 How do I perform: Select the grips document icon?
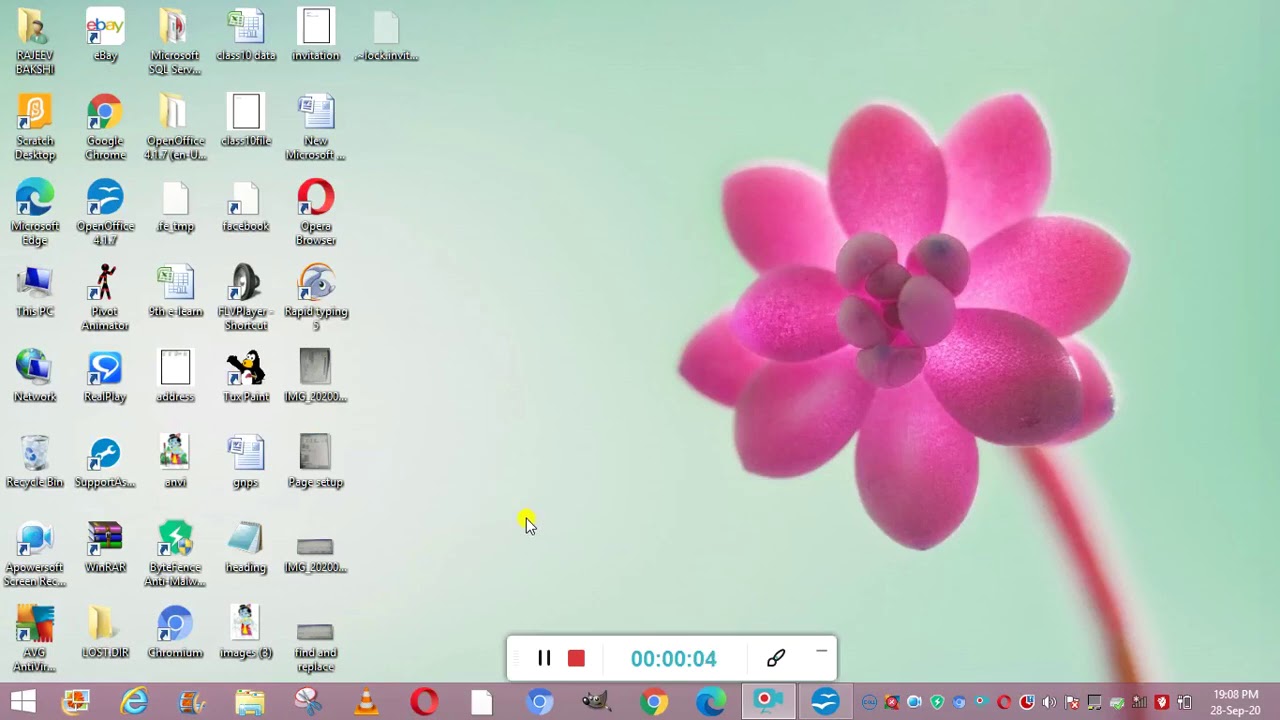(246, 461)
